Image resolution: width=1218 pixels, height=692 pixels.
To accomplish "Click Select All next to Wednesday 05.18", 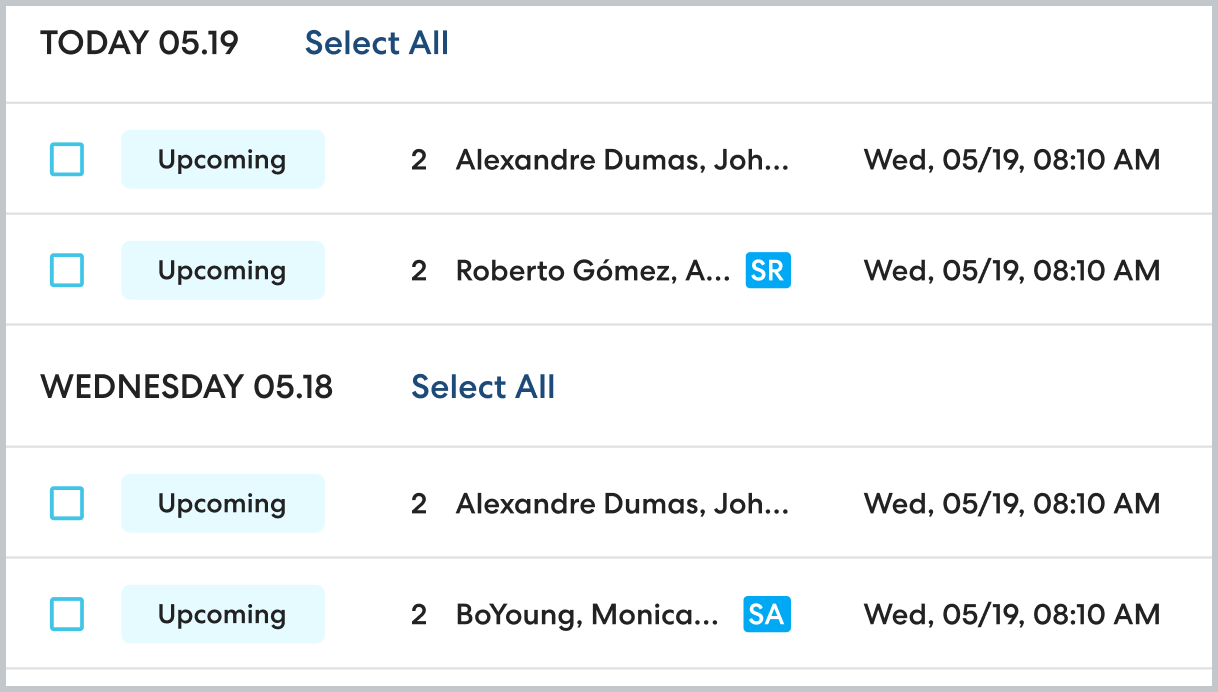I will (x=483, y=387).
